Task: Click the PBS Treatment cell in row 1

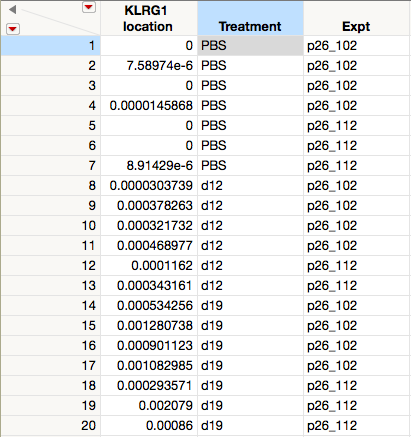Action: pyautogui.click(x=250, y=46)
